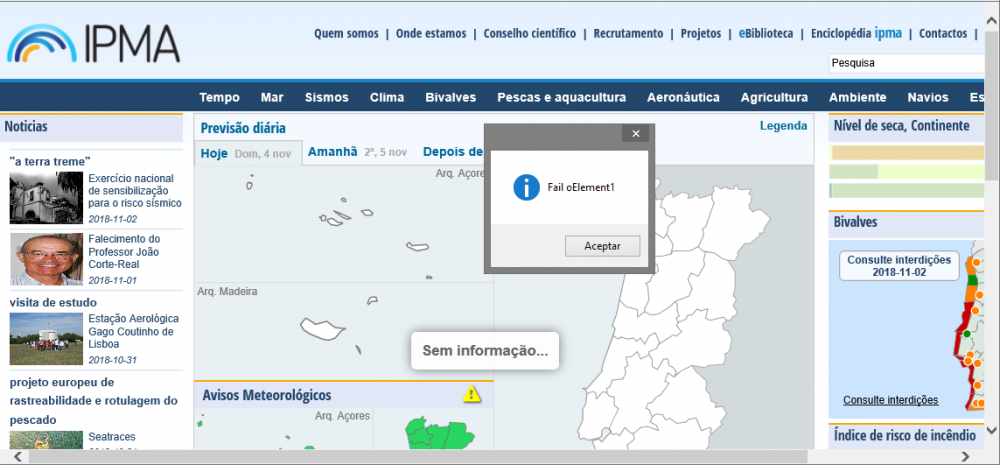
Task: Open the Projetos link
Action: [700, 34]
